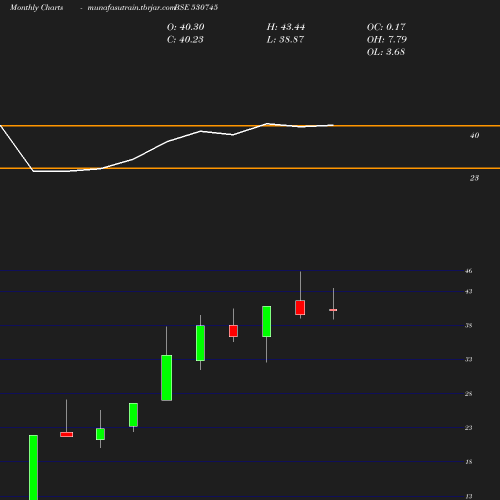The width and height of the screenshot is (500, 500).
Task: Click the OH: 7.79 reading
Action: [x=387, y=40]
